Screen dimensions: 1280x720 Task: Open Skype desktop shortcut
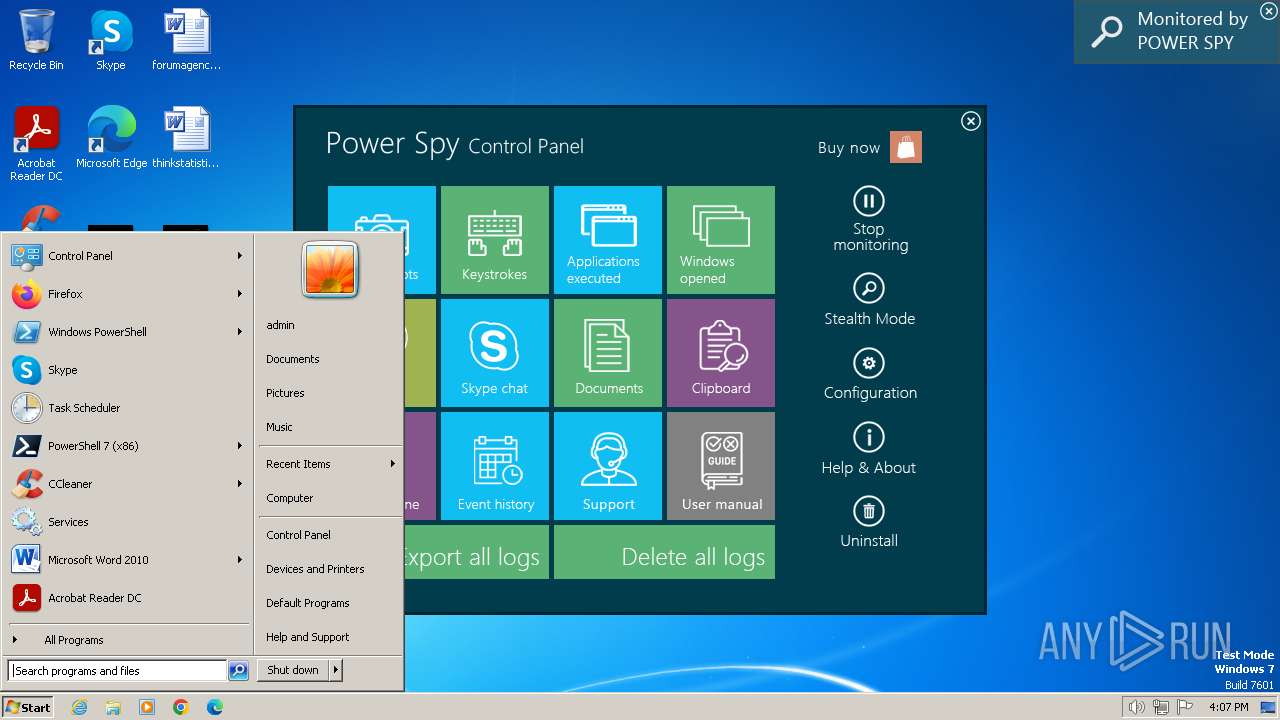pos(110,40)
